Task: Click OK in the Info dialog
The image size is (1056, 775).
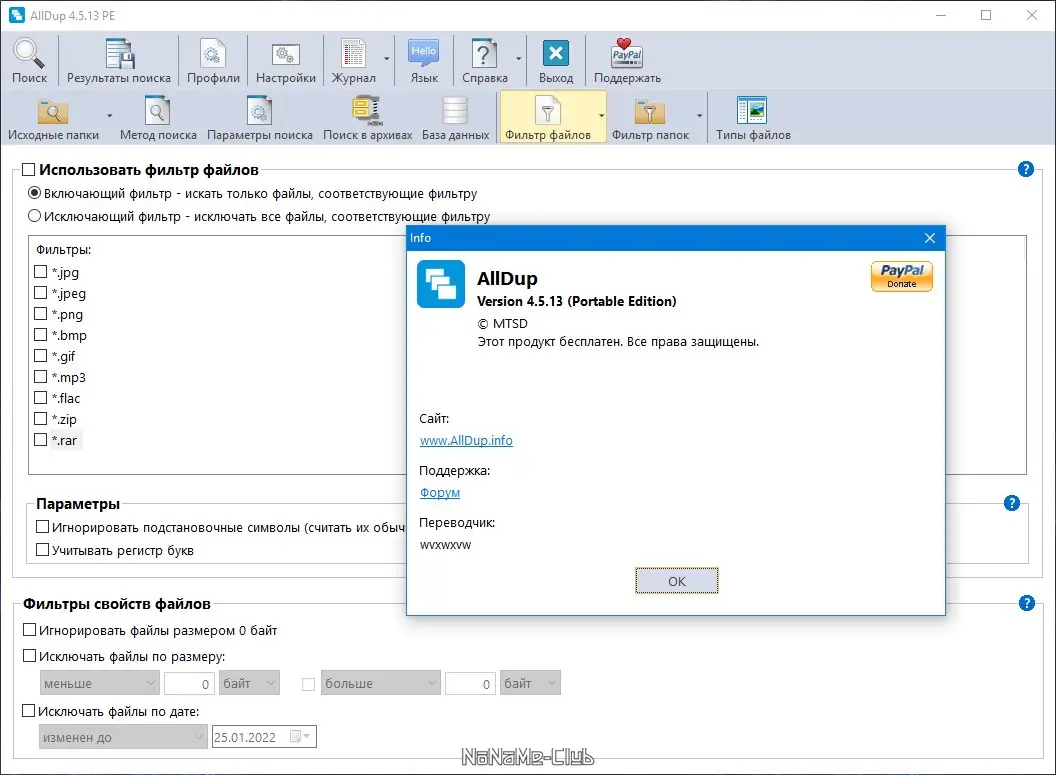Action: pyautogui.click(x=677, y=581)
